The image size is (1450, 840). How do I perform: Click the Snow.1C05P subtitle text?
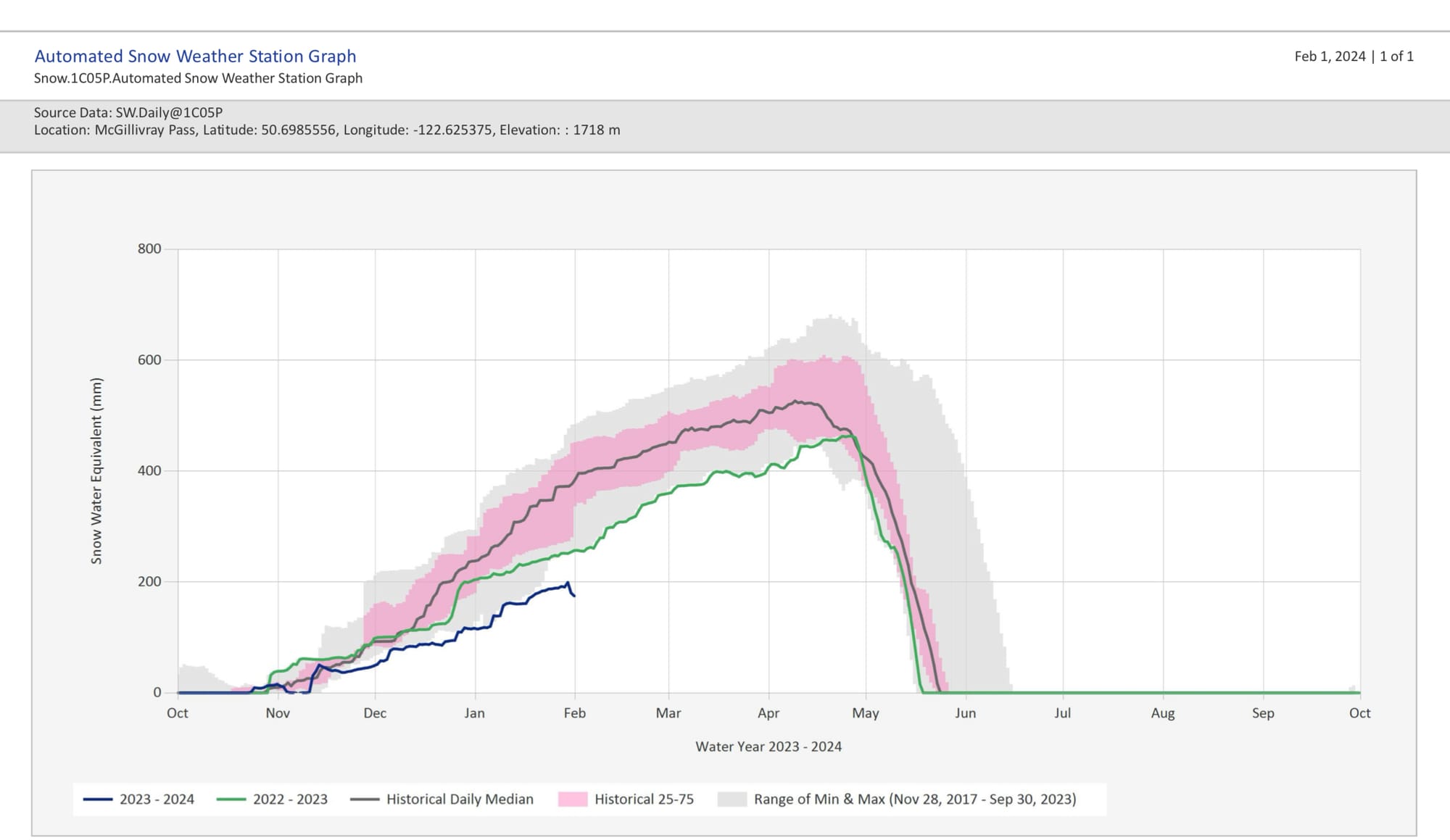click(x=198, y=78)
